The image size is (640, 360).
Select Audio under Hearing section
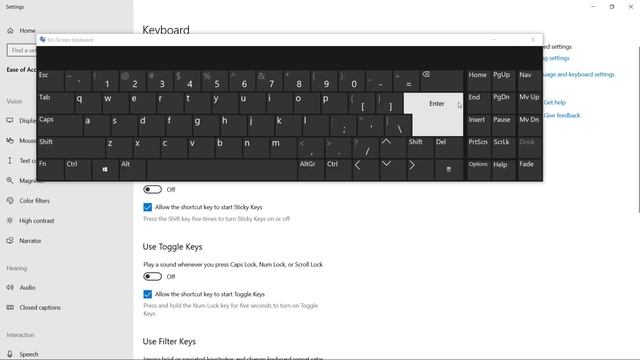[x=27, y=288]
